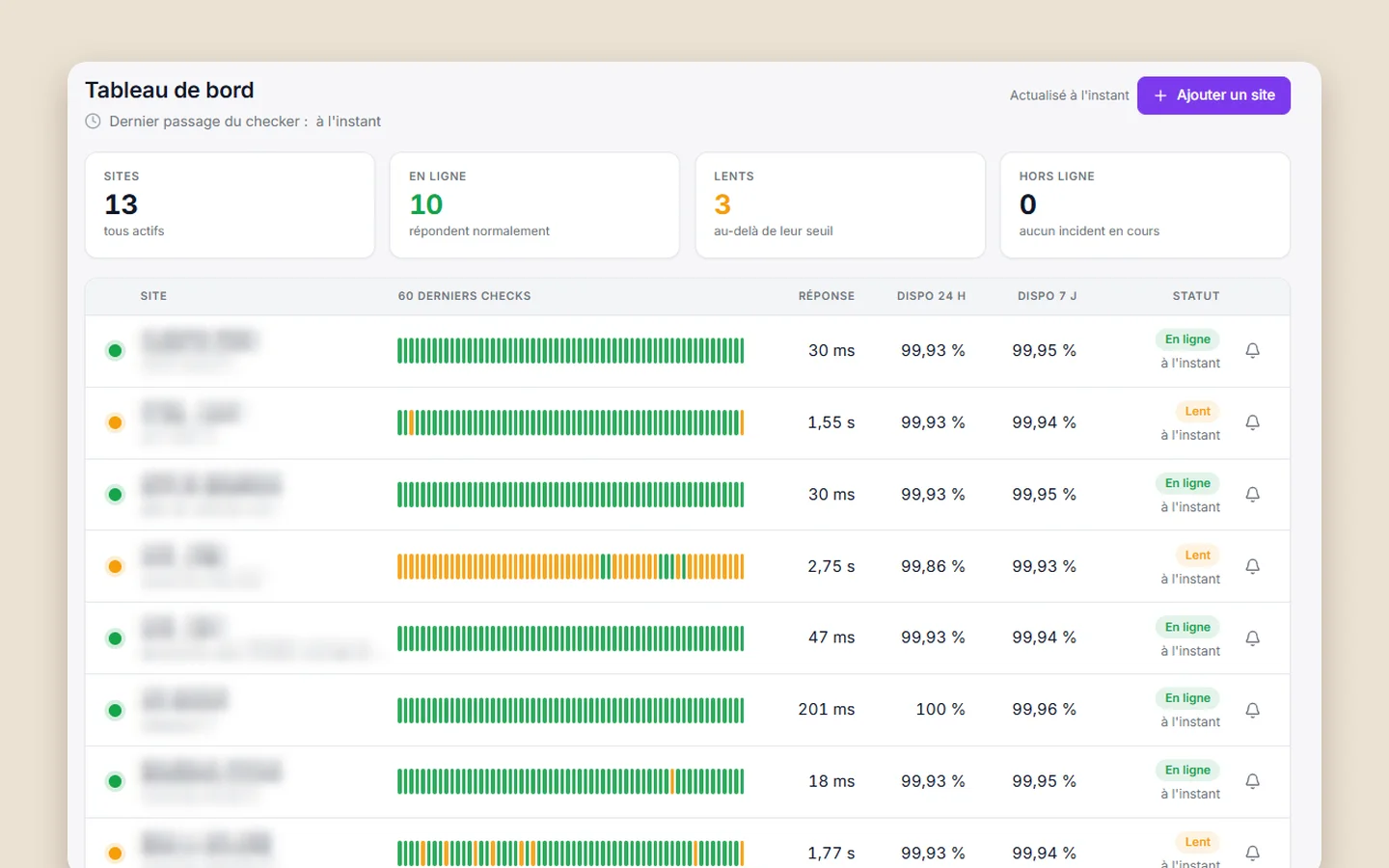The height and width of the screenshot is (868, 1389).
Task: Click the "99,86 %" 24-hour availability value
Action: click(x=933, y=566)
